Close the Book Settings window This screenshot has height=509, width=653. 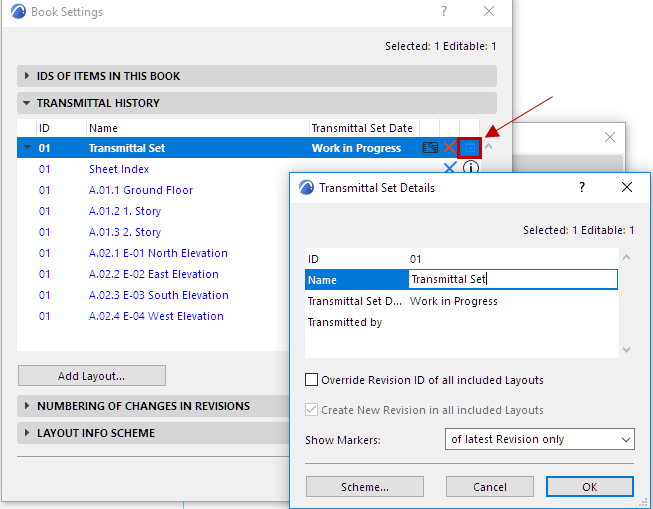point(489,11)
